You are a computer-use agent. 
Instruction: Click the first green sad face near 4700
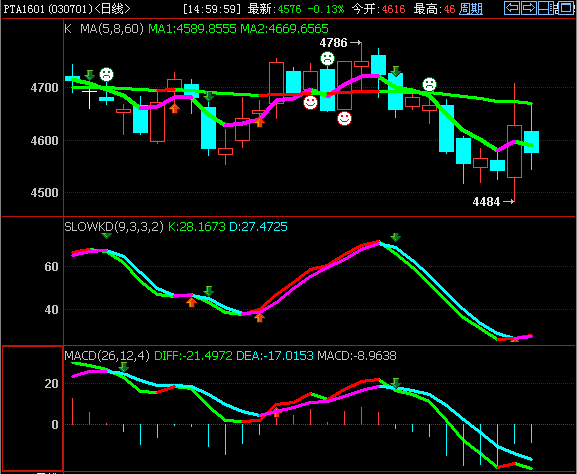point(106,74)
